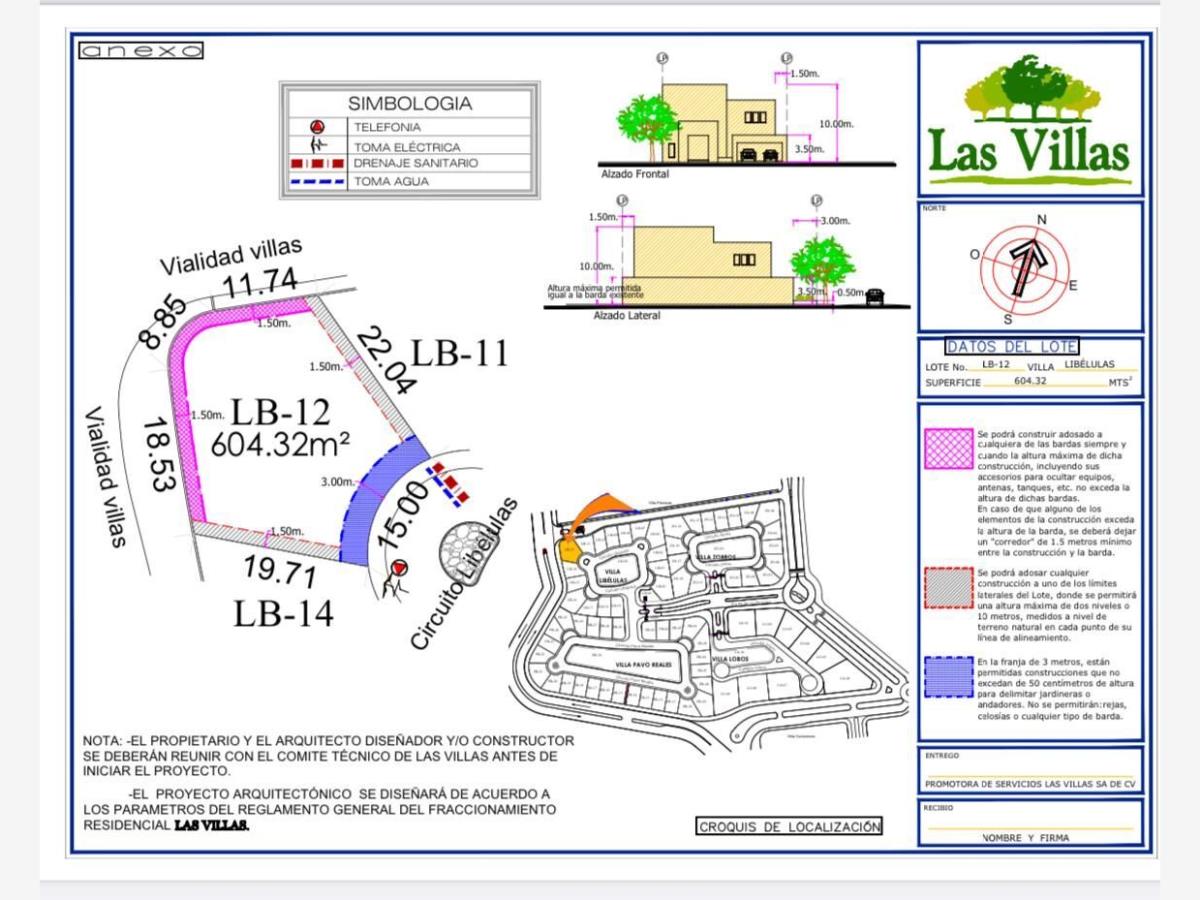Click the green tree in the Alzado Lateral drawing
Viewport: 1200px width, 900px height.
coord(822,263)
